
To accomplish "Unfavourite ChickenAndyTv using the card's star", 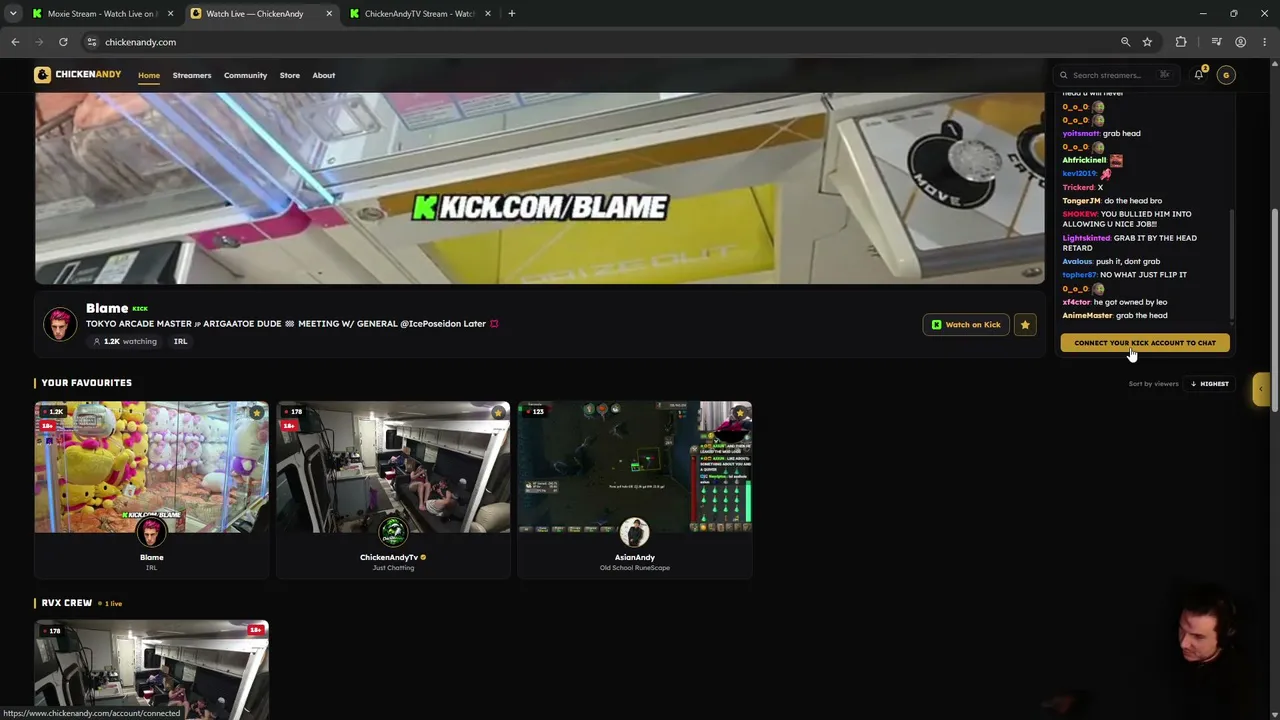I will [498, 412].
